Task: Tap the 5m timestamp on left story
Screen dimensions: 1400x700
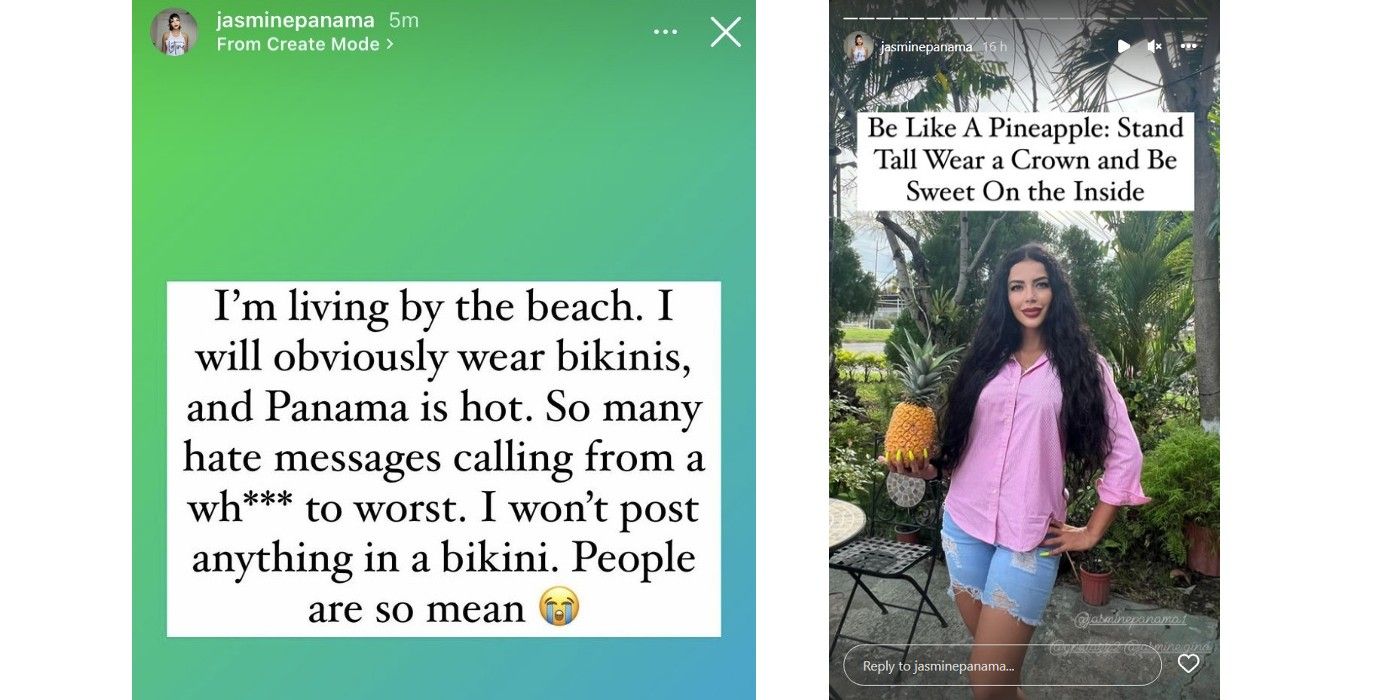Action: (403, 20)
